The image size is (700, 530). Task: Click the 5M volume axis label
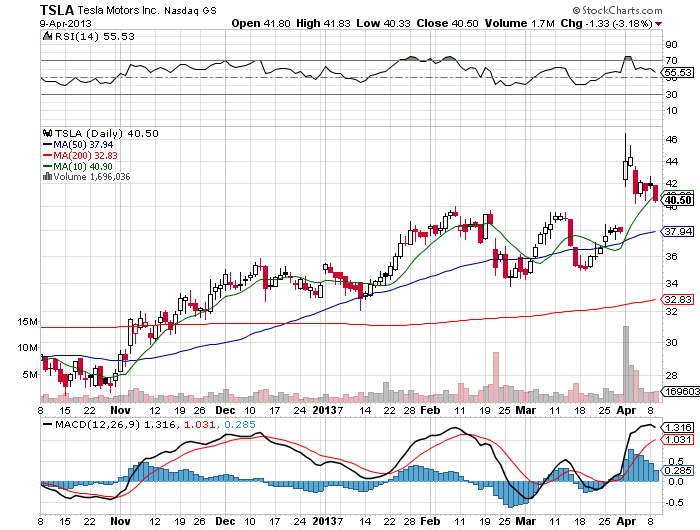point(30,374)
